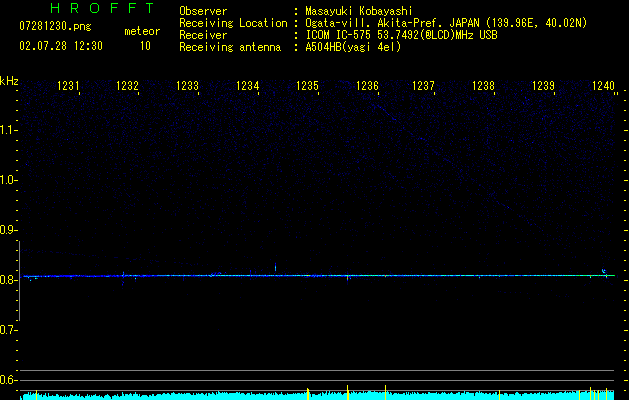Image resolution: width=629 pixels, height=400 pixels.
Task: Click the 1237 time axis label
Action: tap(424, 85)
